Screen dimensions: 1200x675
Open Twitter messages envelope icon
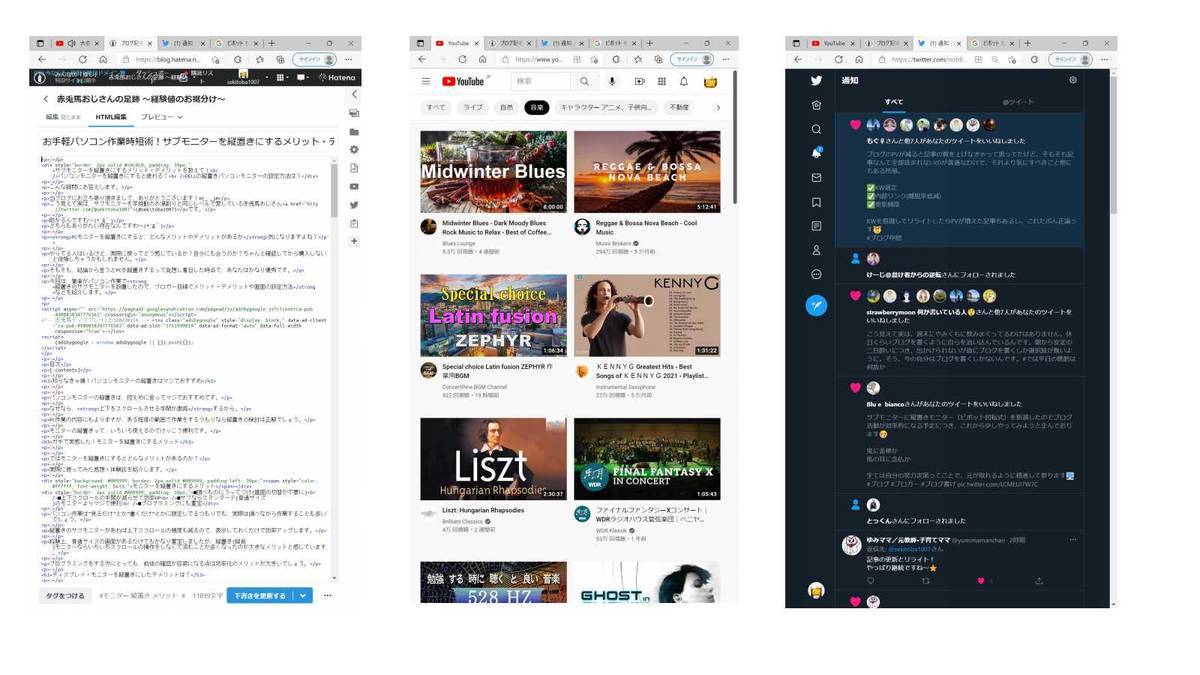(x=816, y=177)
